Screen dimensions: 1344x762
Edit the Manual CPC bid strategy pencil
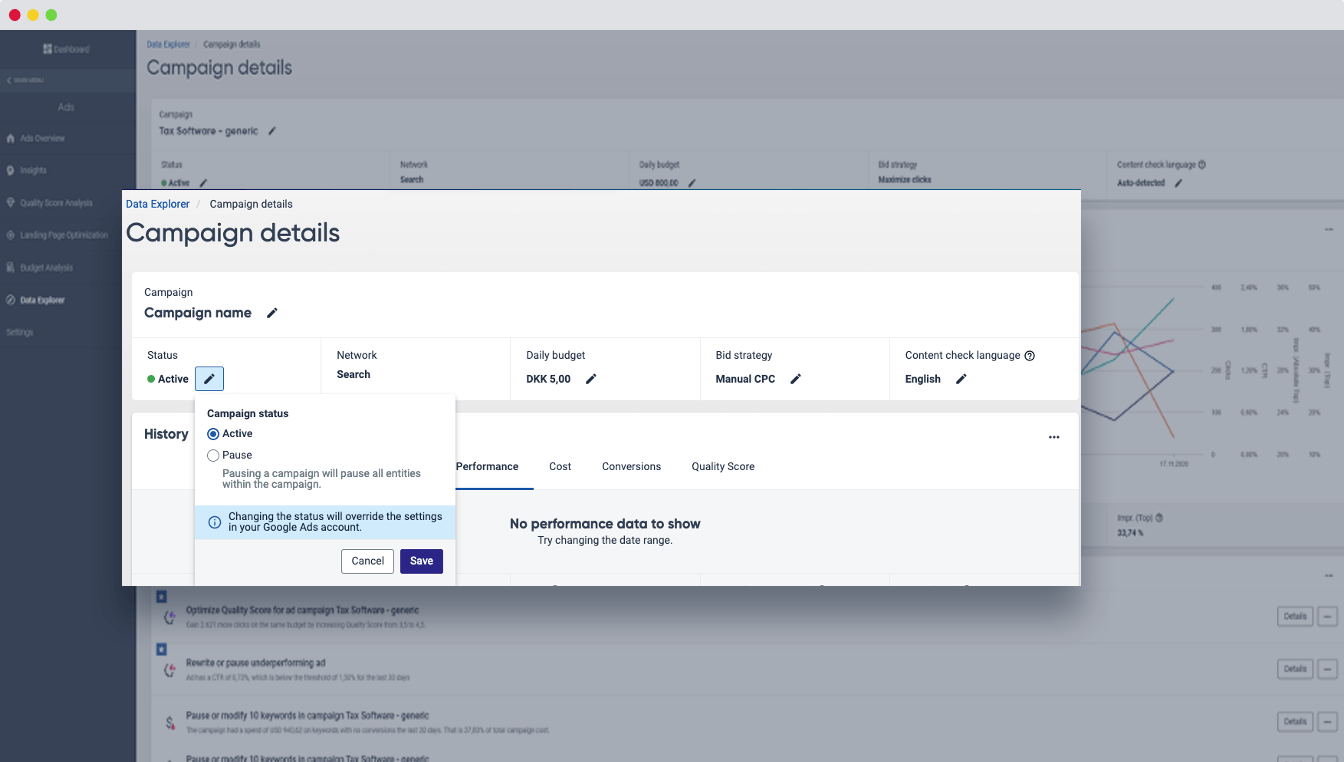point(796,379)
